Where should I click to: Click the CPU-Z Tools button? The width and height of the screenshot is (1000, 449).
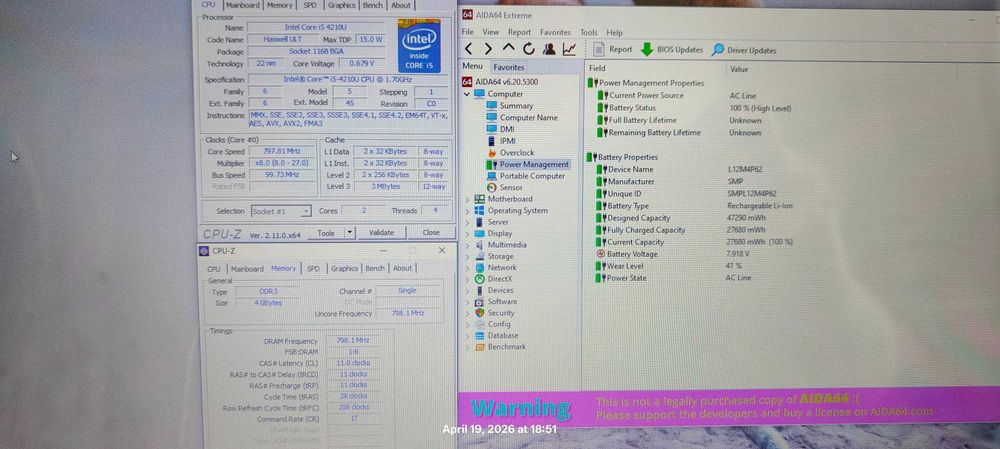[326, 233]
